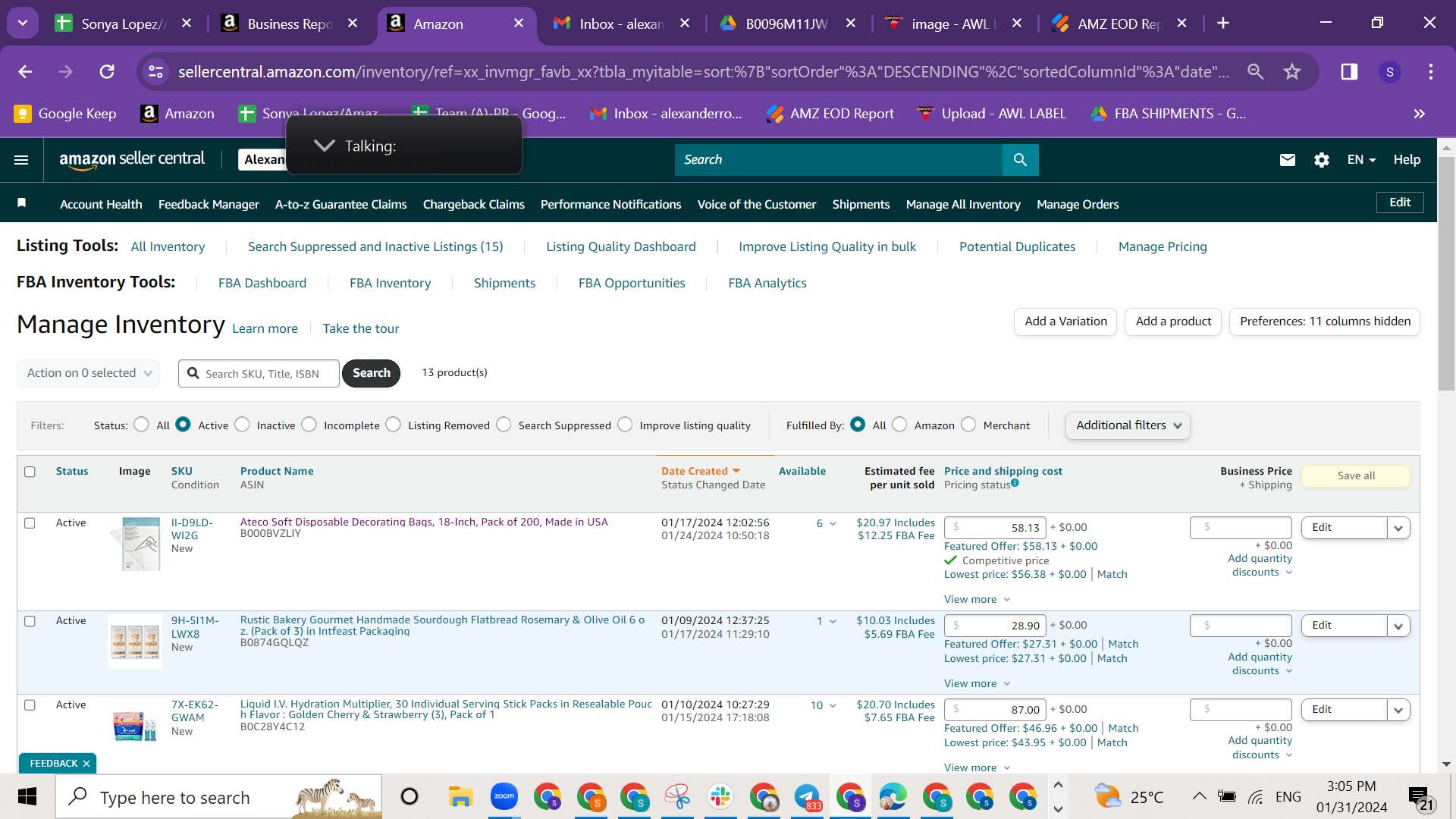Select the All status radio button
Screen dimensions: 1456x819
tap(141, 425)
